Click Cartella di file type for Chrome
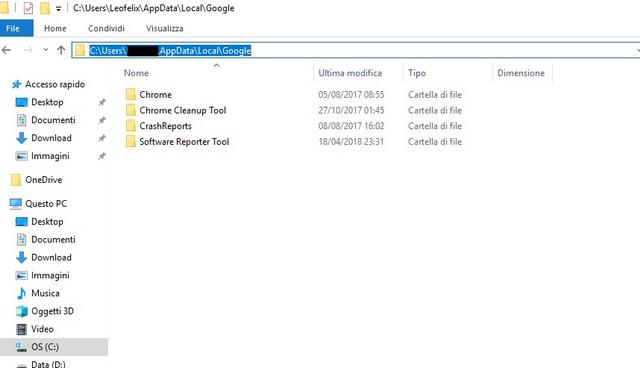This screenshot has width=640, height=368. click(x=435, y=95)
